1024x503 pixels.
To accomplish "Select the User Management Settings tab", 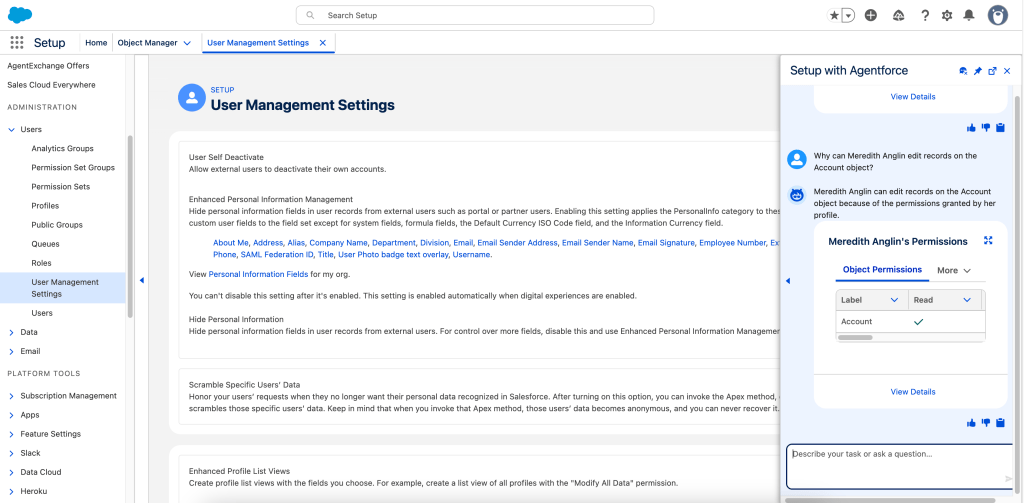I will [x=258, y=42].
